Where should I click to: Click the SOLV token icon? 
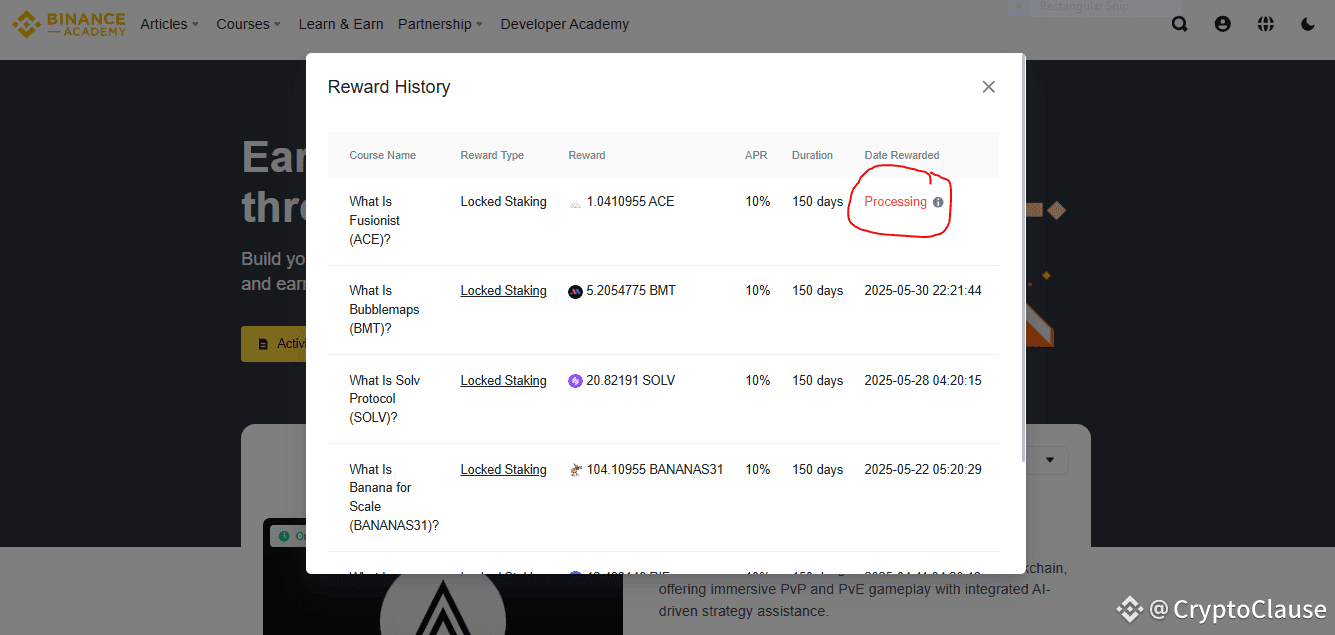[575, 381]
